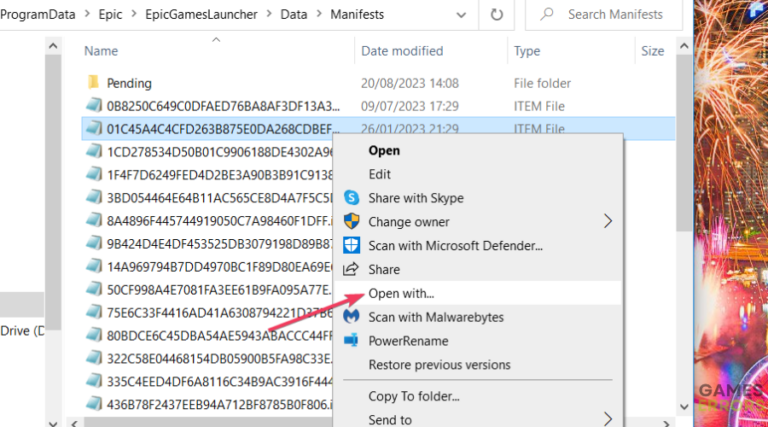
Task: Click file icon of 1F4F7D6249FED4D2BE3A90B3B91C913
Action: [x=94, y=174]
